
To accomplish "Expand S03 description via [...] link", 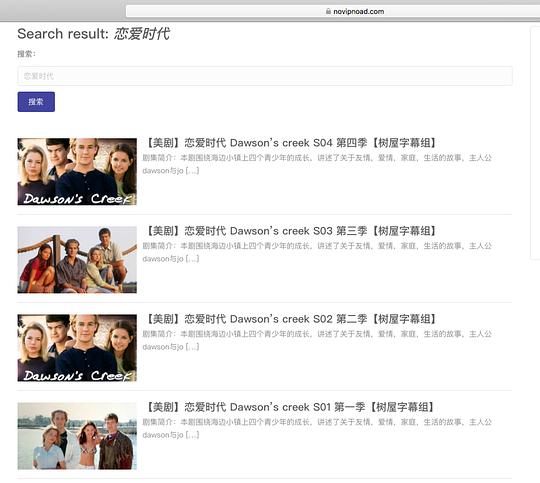I will tap(193, 259).
